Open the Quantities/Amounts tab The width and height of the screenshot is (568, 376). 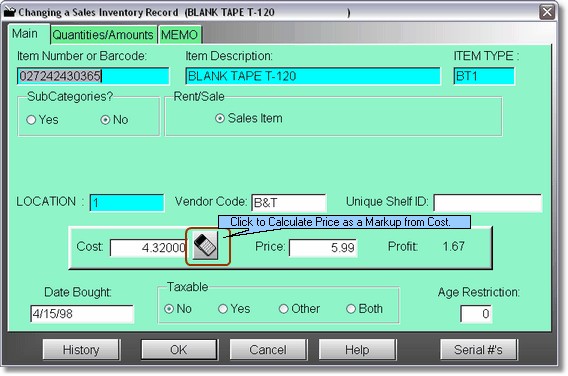pos(103,35)
